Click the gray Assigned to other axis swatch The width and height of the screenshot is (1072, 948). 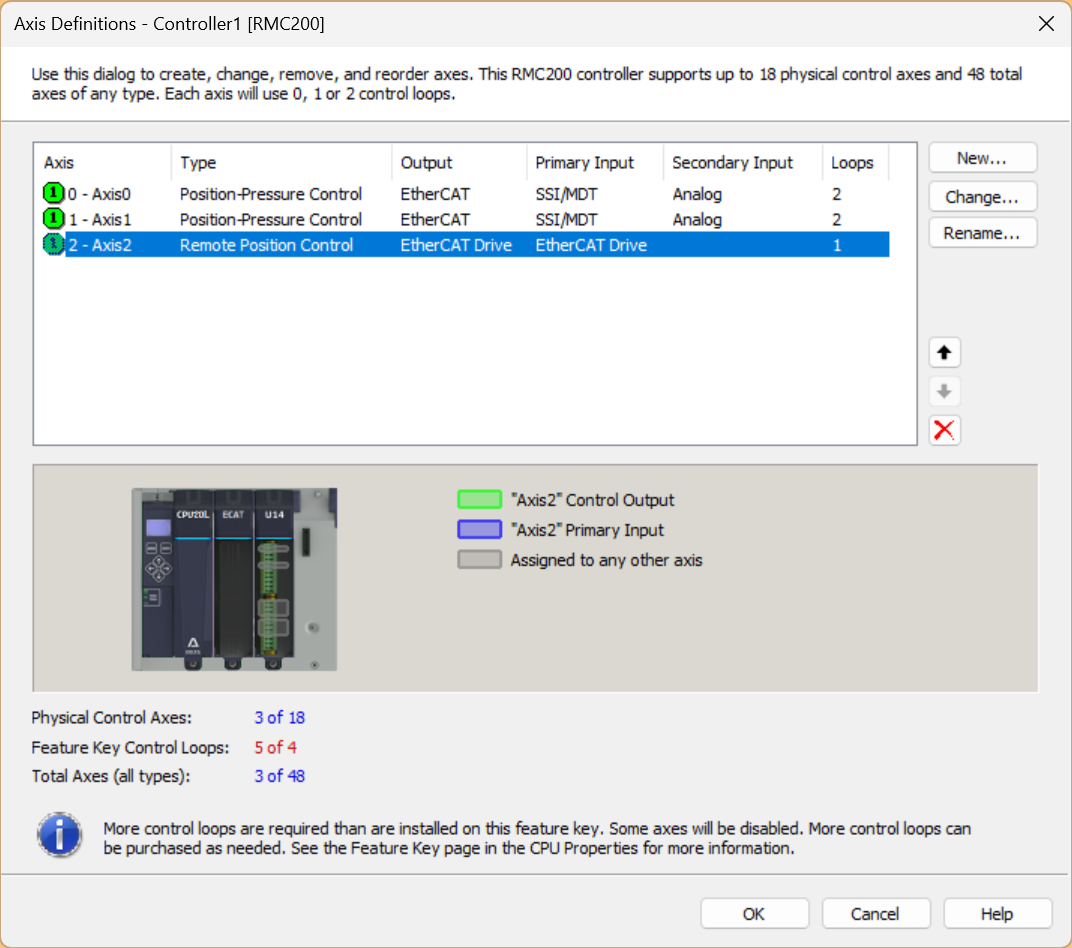[x=479, y=560]
